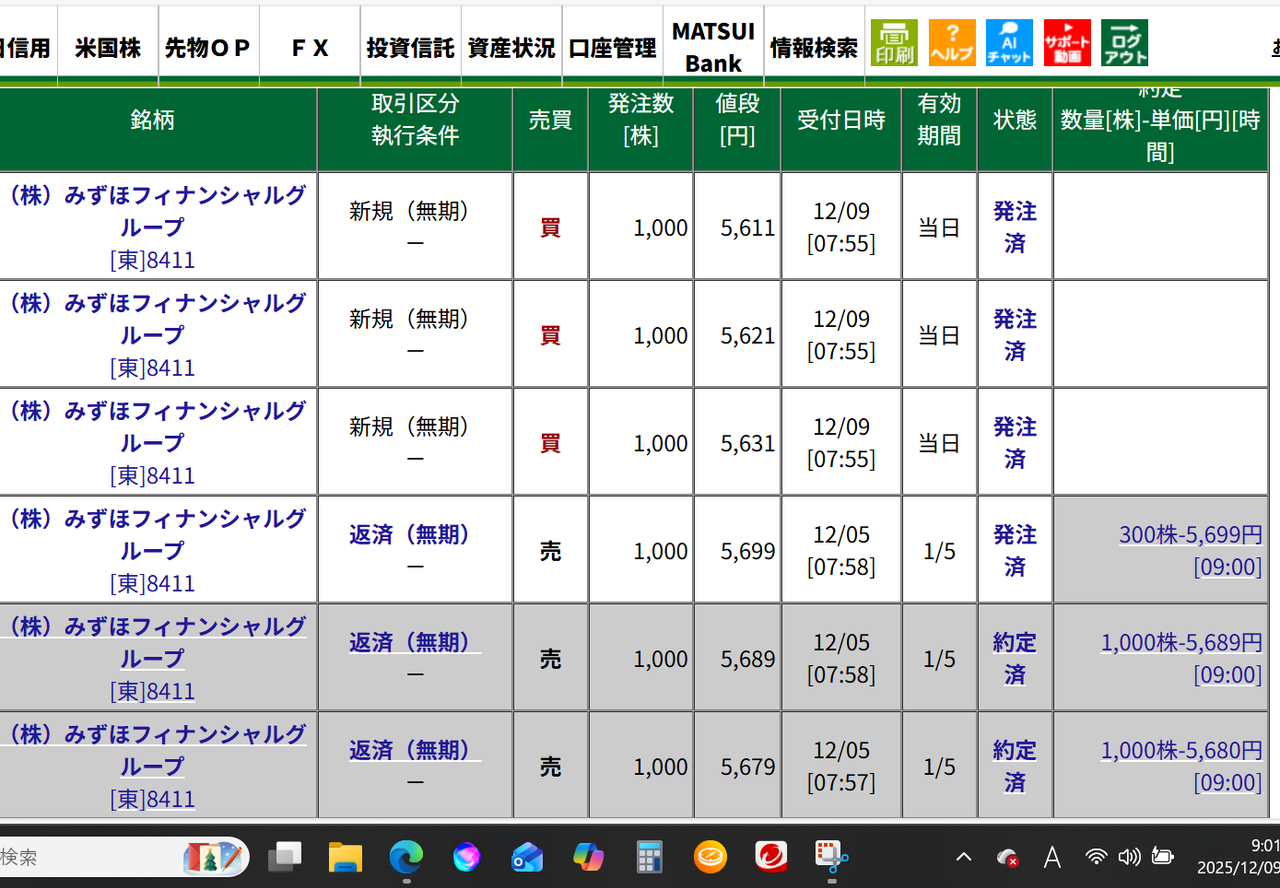The height and width of the screenshot is (888, 1280).
Task: Open the 印刷 print icon
Action: click(891, 42)
